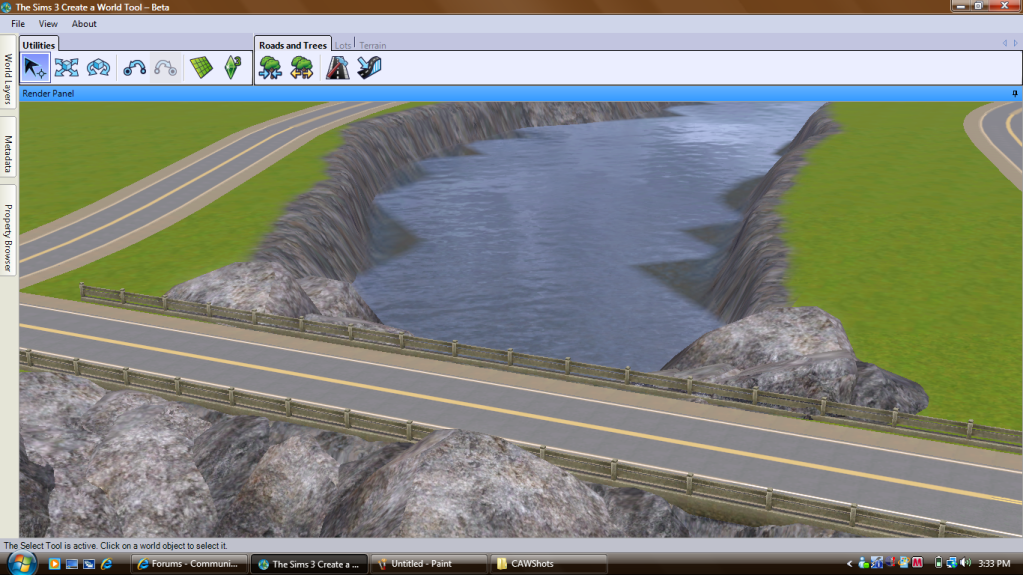Click the network connection tray icon
1023x575 pixels.
[x=952, y=563]
